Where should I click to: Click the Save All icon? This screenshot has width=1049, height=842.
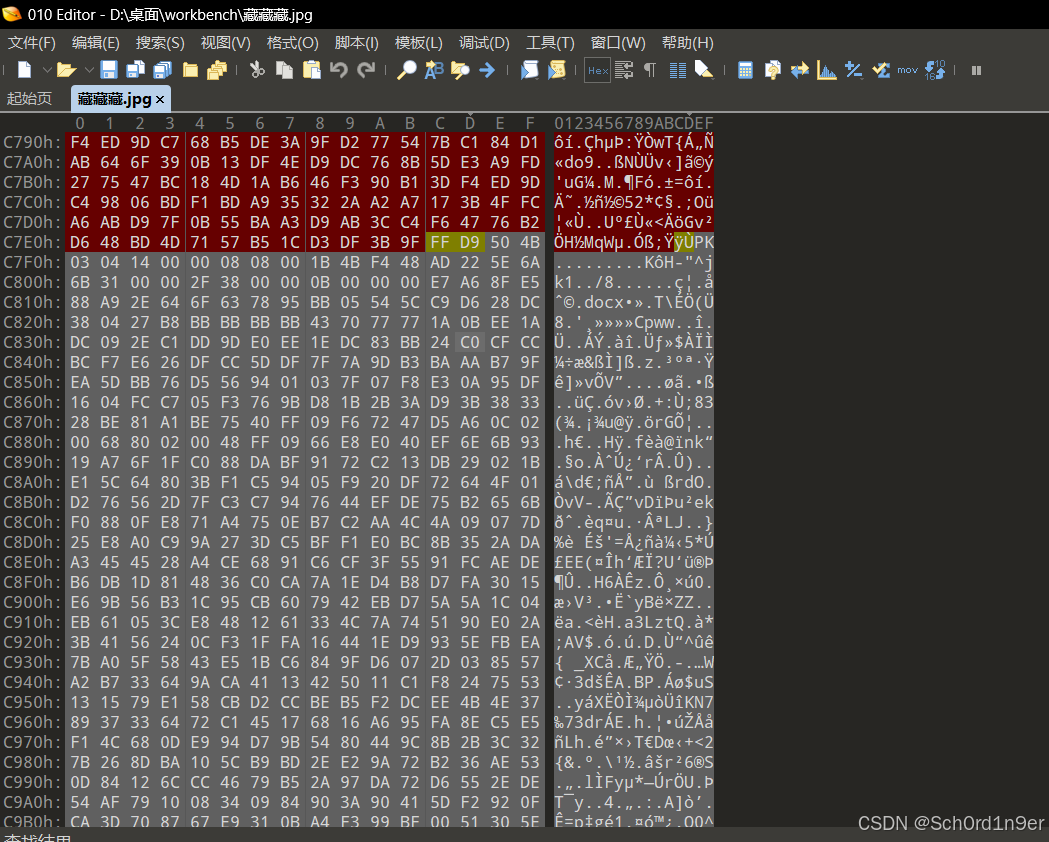(x=163, y=70)
